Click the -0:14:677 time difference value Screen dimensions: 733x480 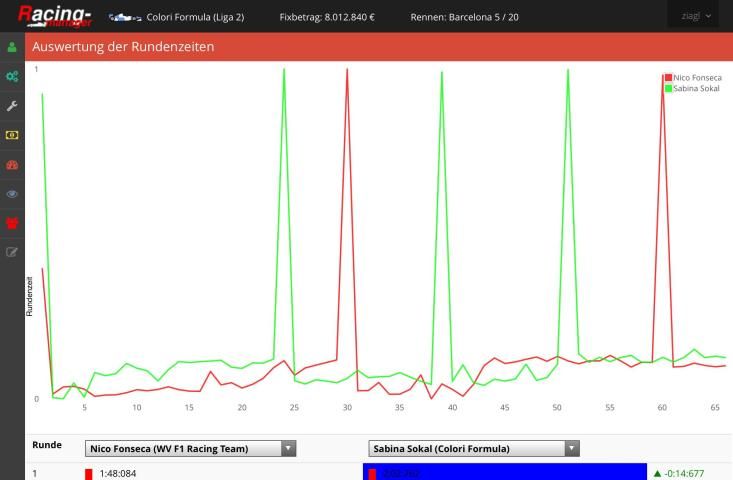(x=682, y=474)
